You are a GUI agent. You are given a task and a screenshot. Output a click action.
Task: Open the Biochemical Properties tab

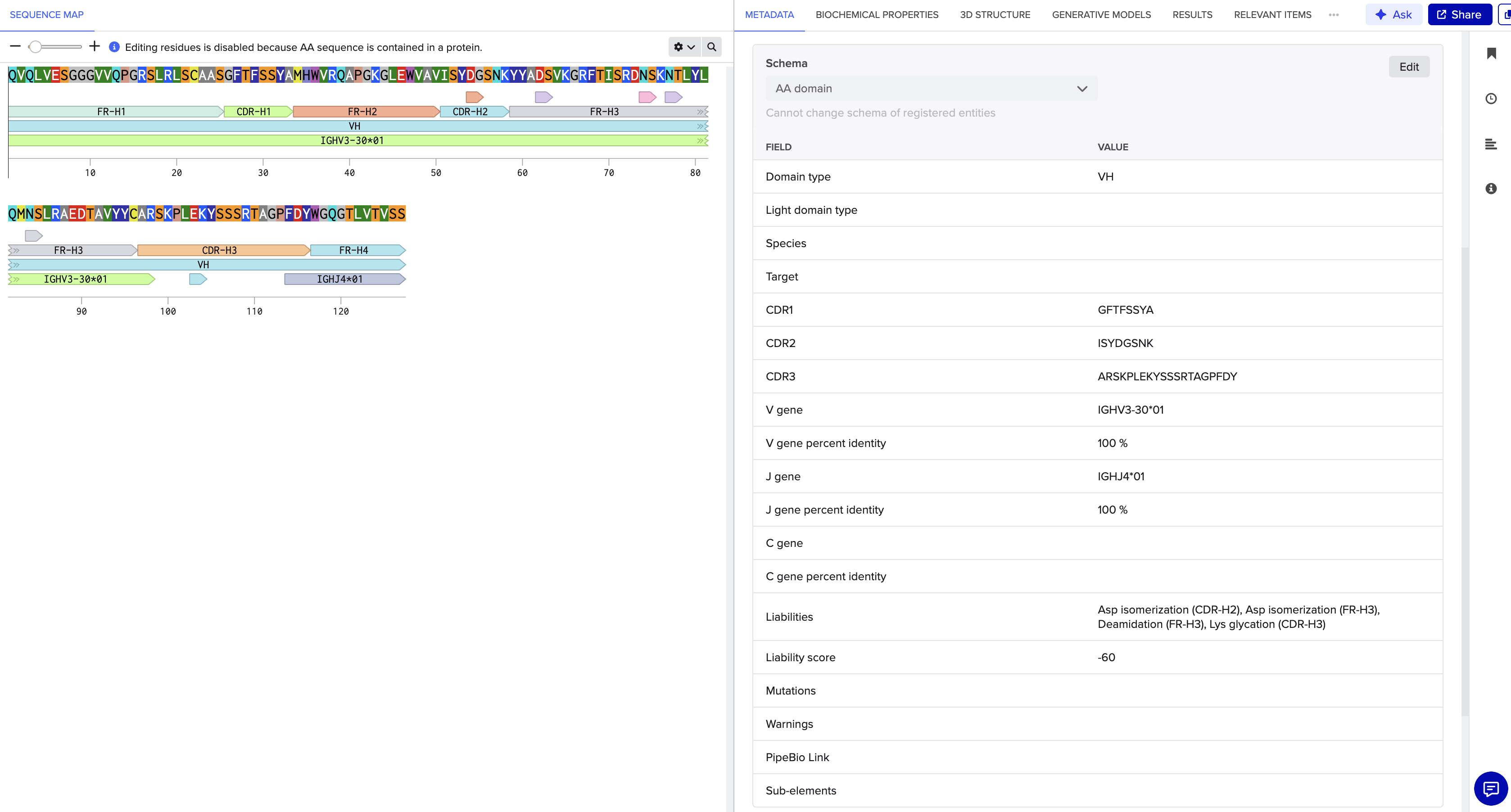click(877, 15)
